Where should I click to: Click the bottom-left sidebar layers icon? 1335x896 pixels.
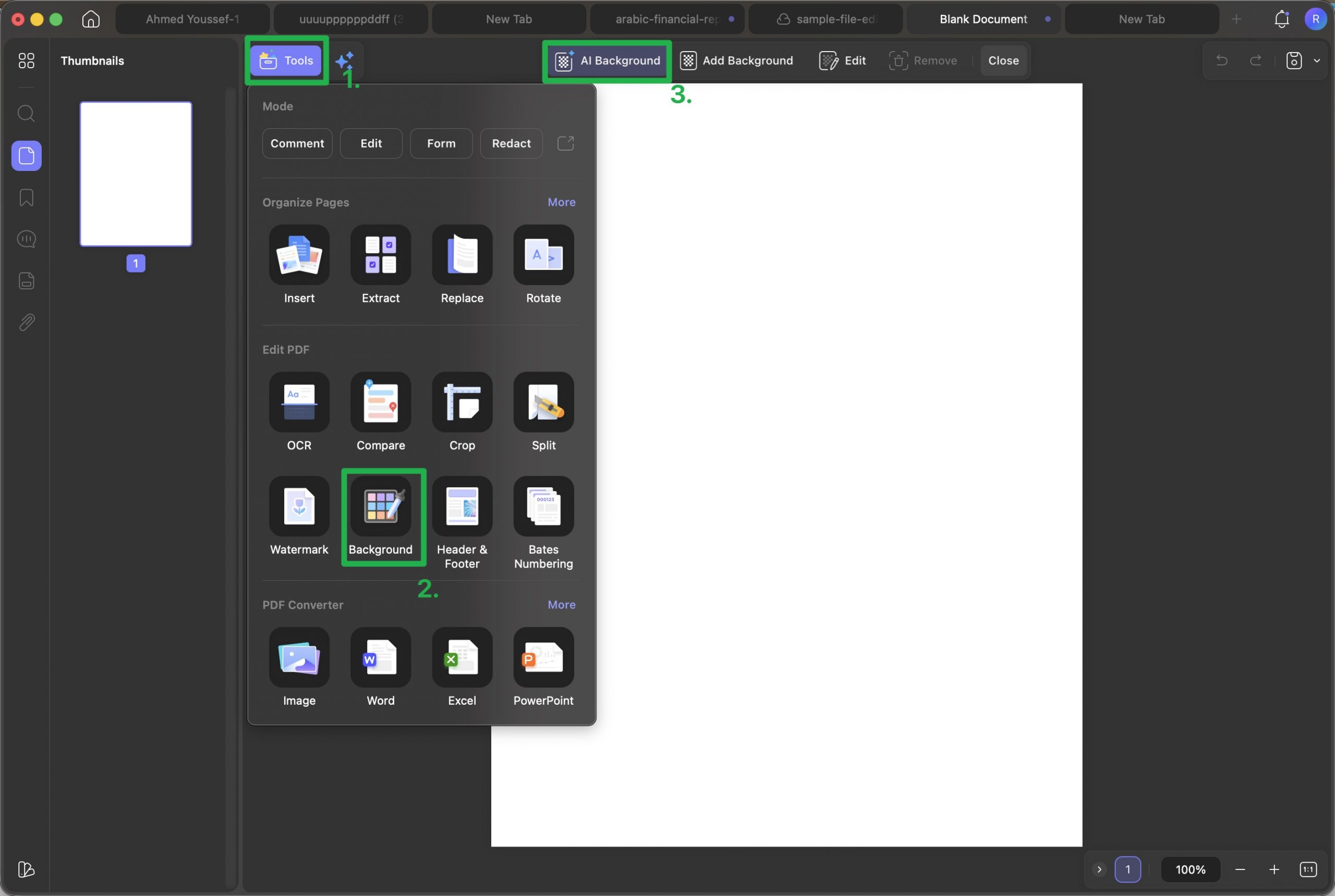(x=26, y=869)
